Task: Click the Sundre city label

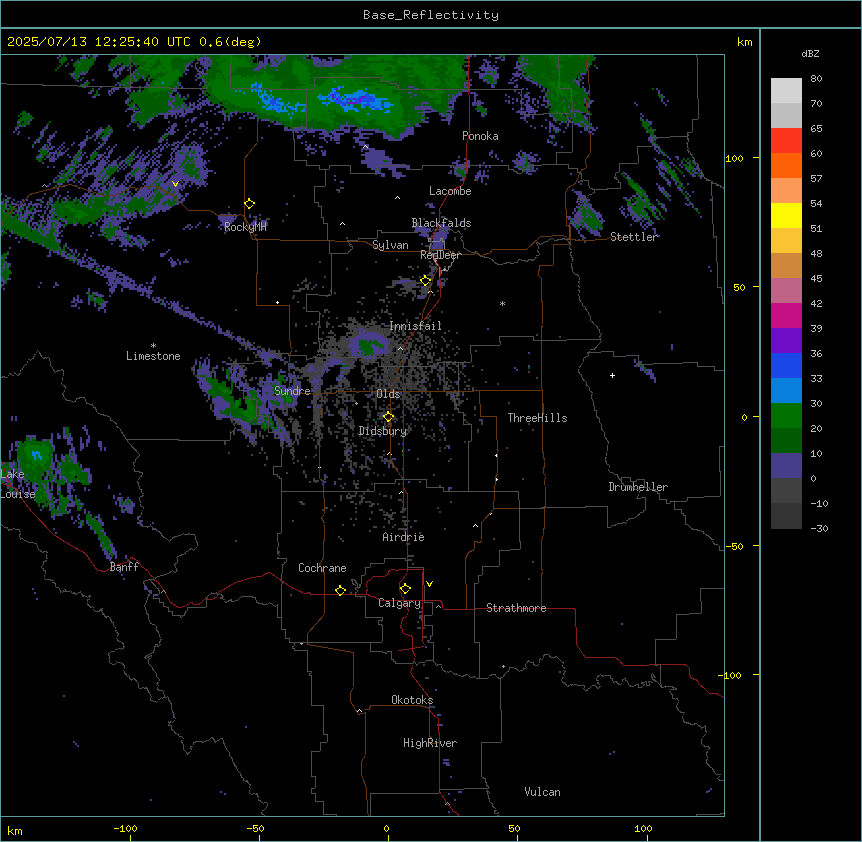Action: point(292,391)
